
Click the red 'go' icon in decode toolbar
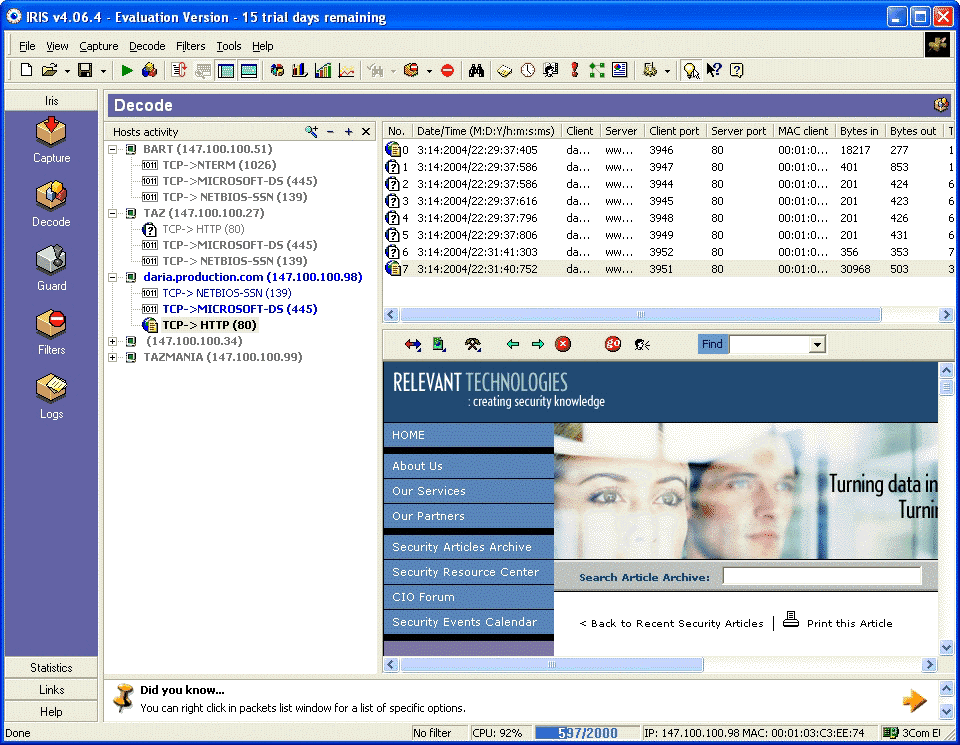click(x=613, y=344)
